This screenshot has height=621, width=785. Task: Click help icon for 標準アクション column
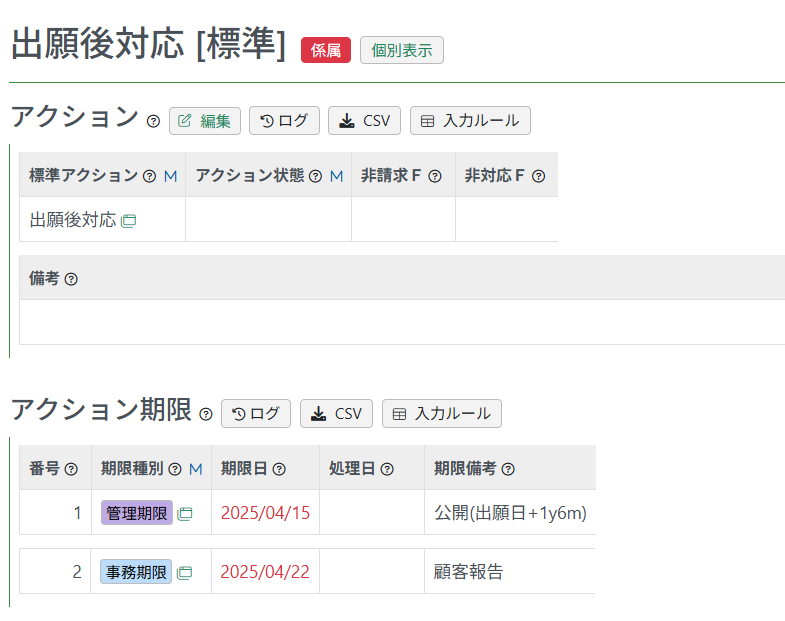pos(149,176)
